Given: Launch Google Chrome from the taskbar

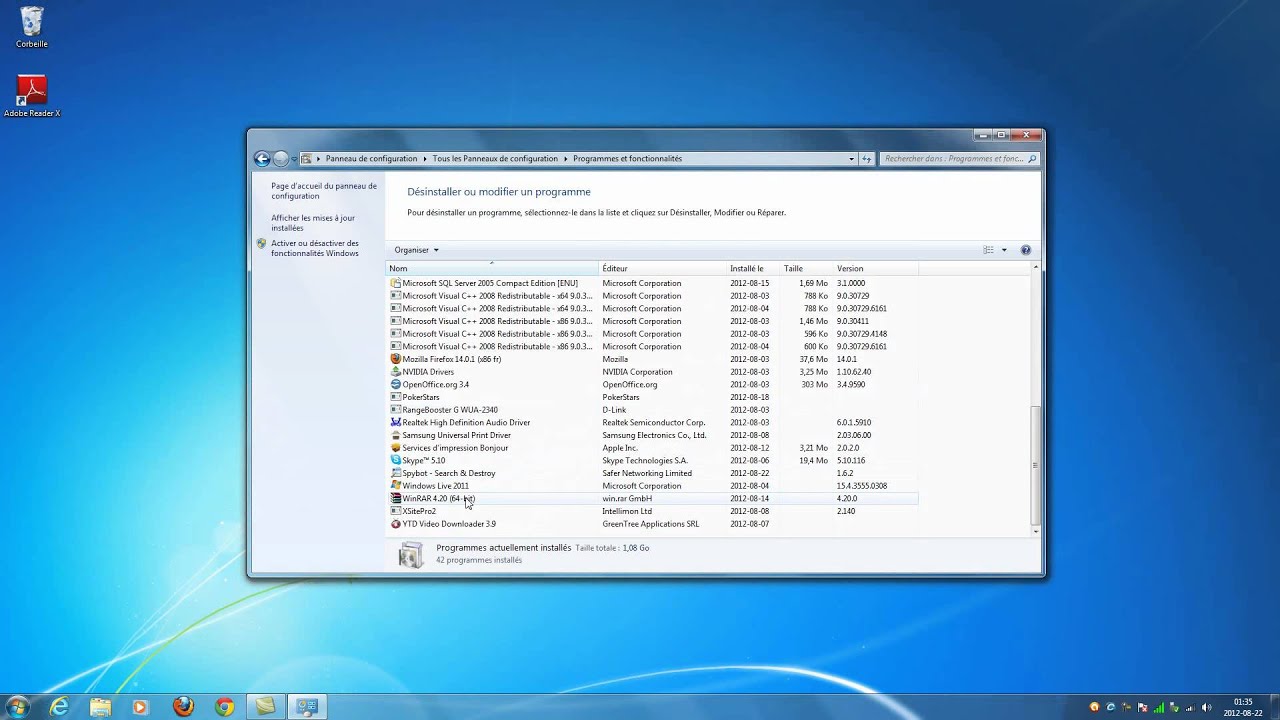Looking at the screenshot, I should click(x=224, y=707).
